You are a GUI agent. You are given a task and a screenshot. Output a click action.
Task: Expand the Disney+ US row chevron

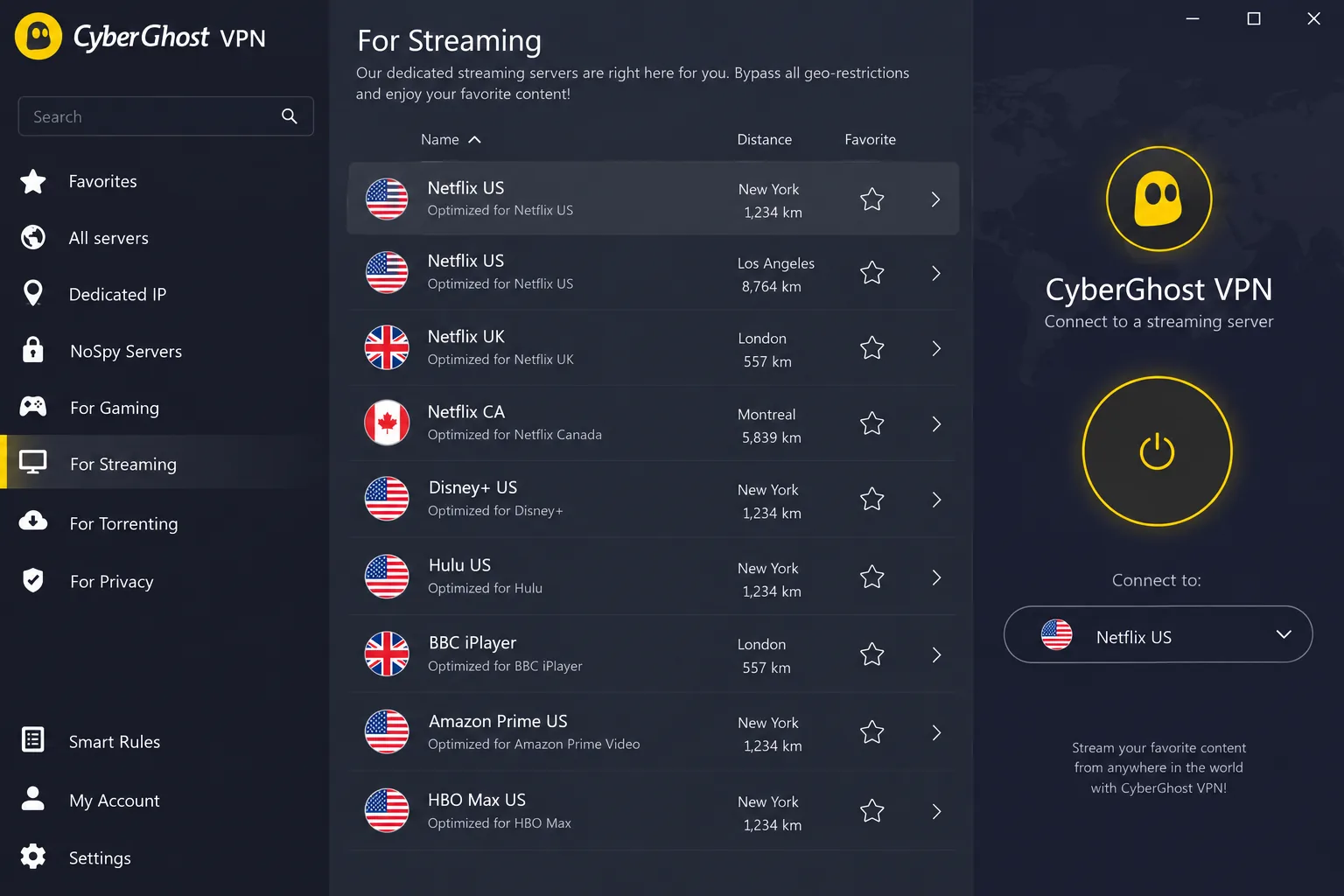click(x=936, y=500)
